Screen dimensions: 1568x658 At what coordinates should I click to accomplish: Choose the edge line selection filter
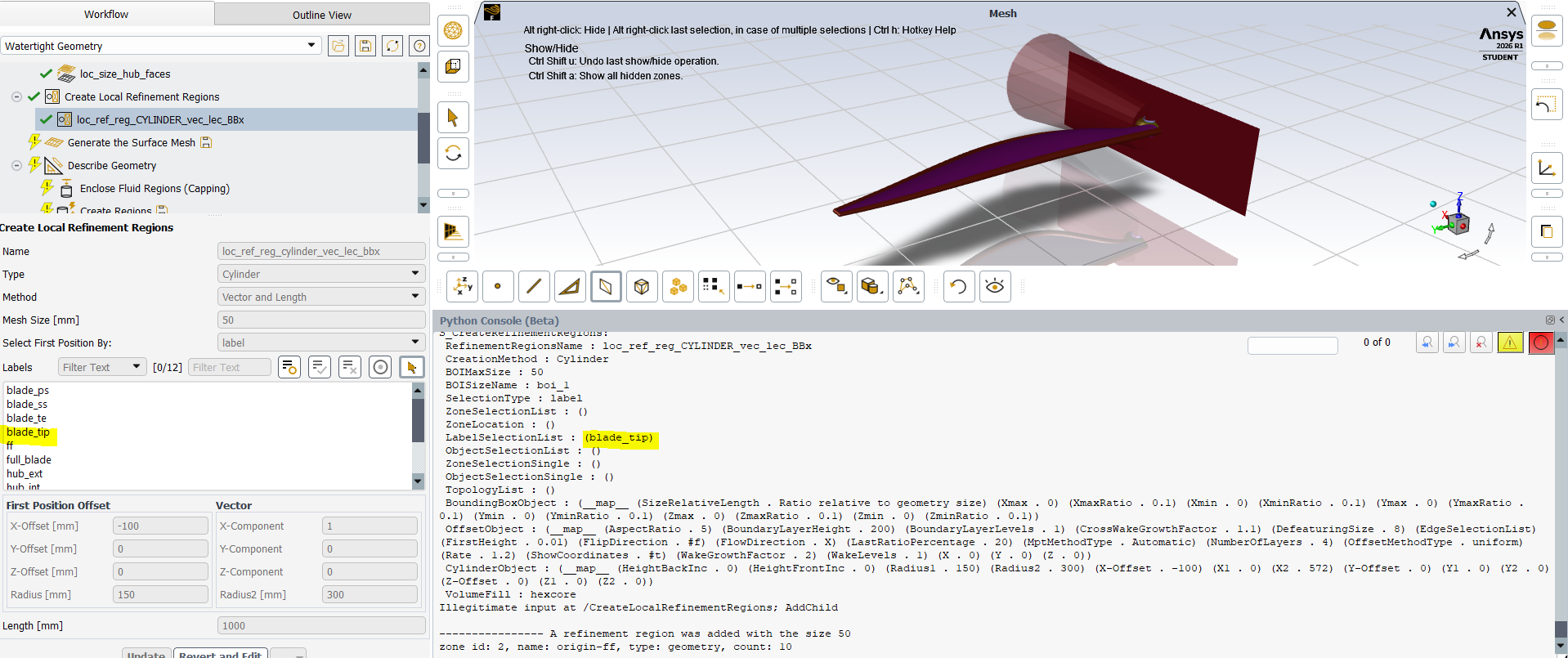(534, 287)
